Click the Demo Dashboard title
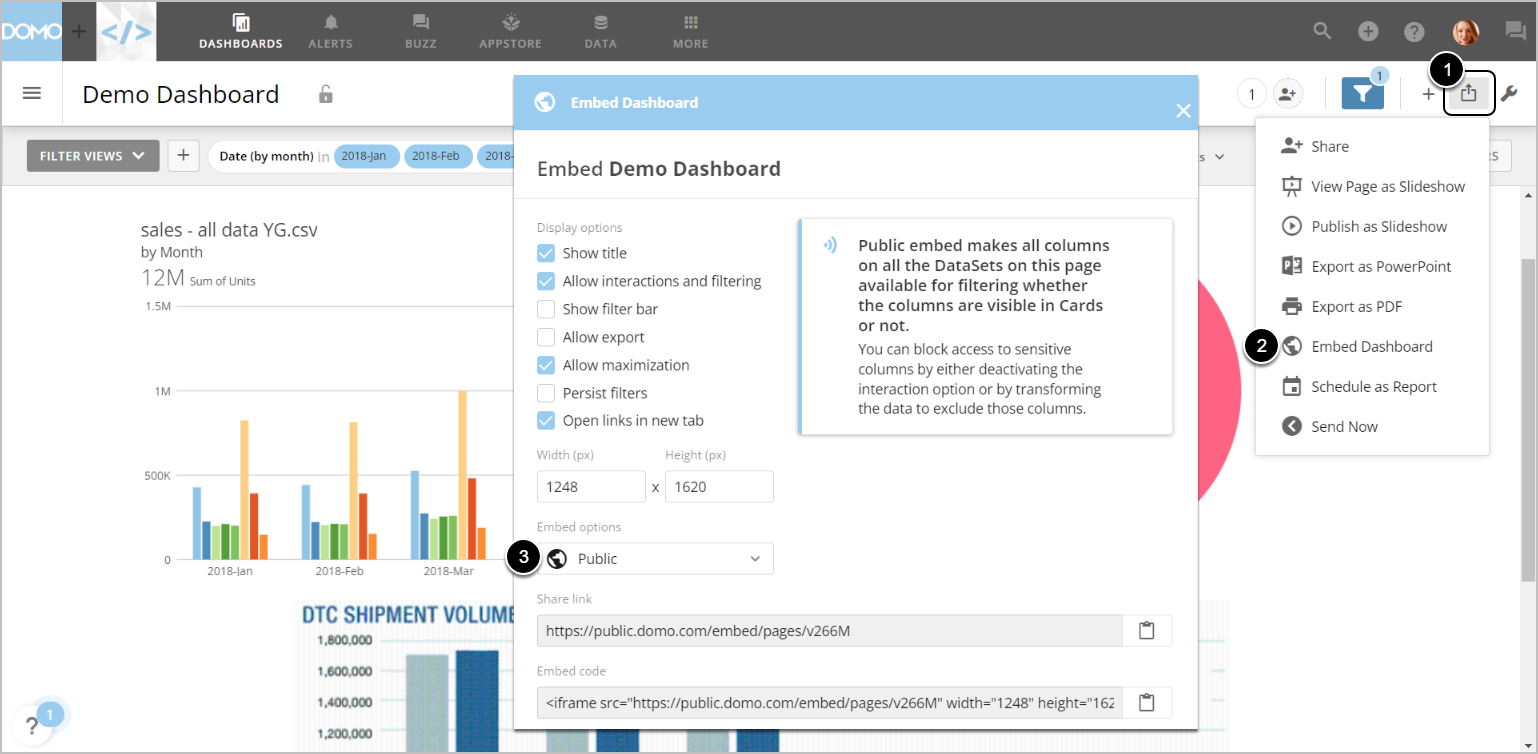Image resolution: width=1538 pixels, height=754 pixels. 181,94
